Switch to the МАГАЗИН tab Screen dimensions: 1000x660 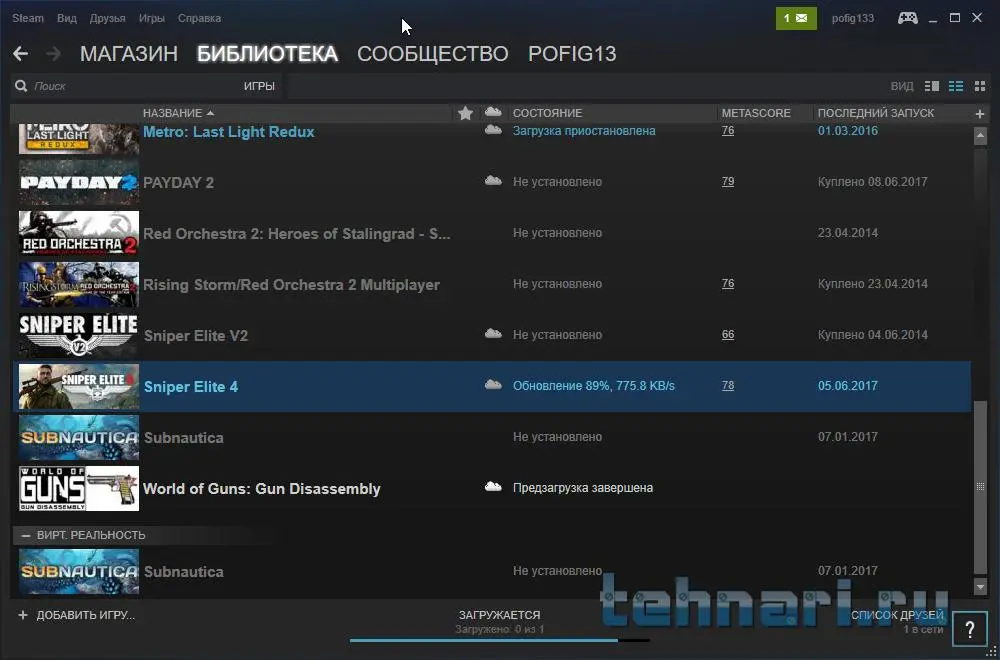click(129, 54)
